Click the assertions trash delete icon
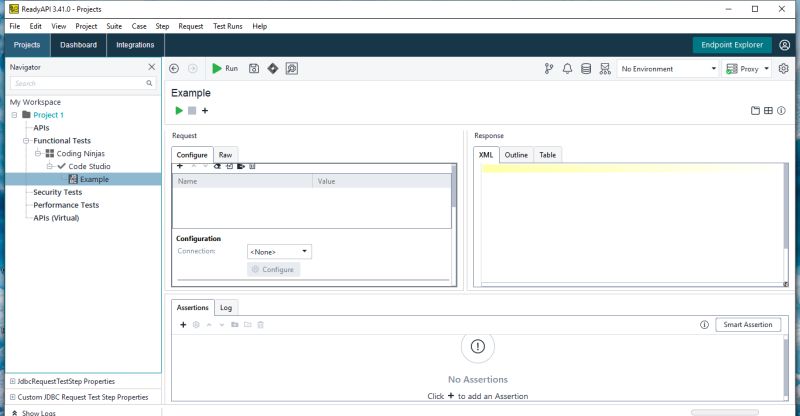800x416 pixels. pyautogui.click(x=260, y=325)
